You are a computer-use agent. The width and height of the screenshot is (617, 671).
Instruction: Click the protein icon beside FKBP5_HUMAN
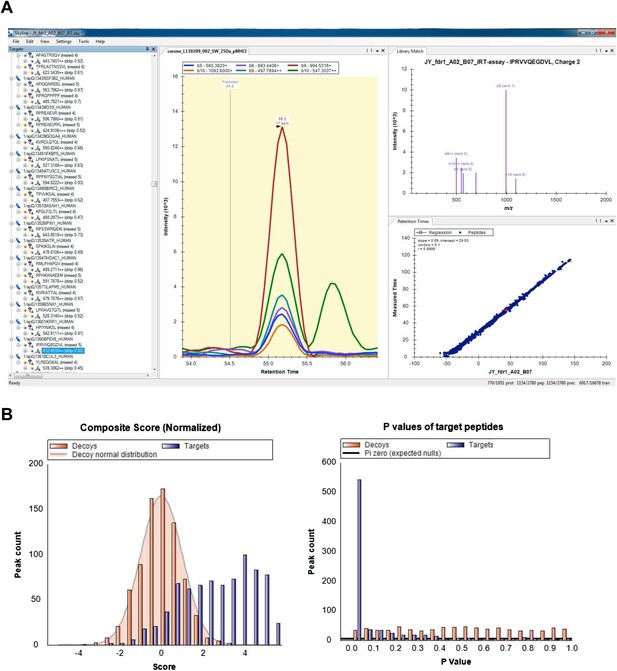18,153
